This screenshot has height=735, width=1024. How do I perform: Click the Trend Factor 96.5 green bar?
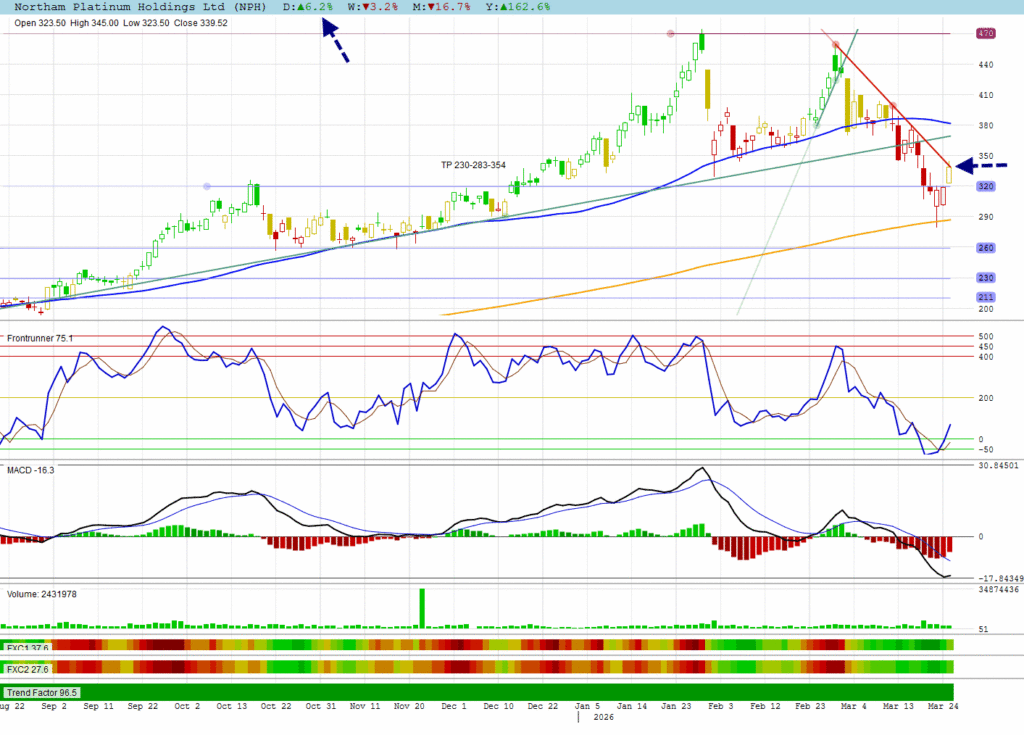pos(476,692)
